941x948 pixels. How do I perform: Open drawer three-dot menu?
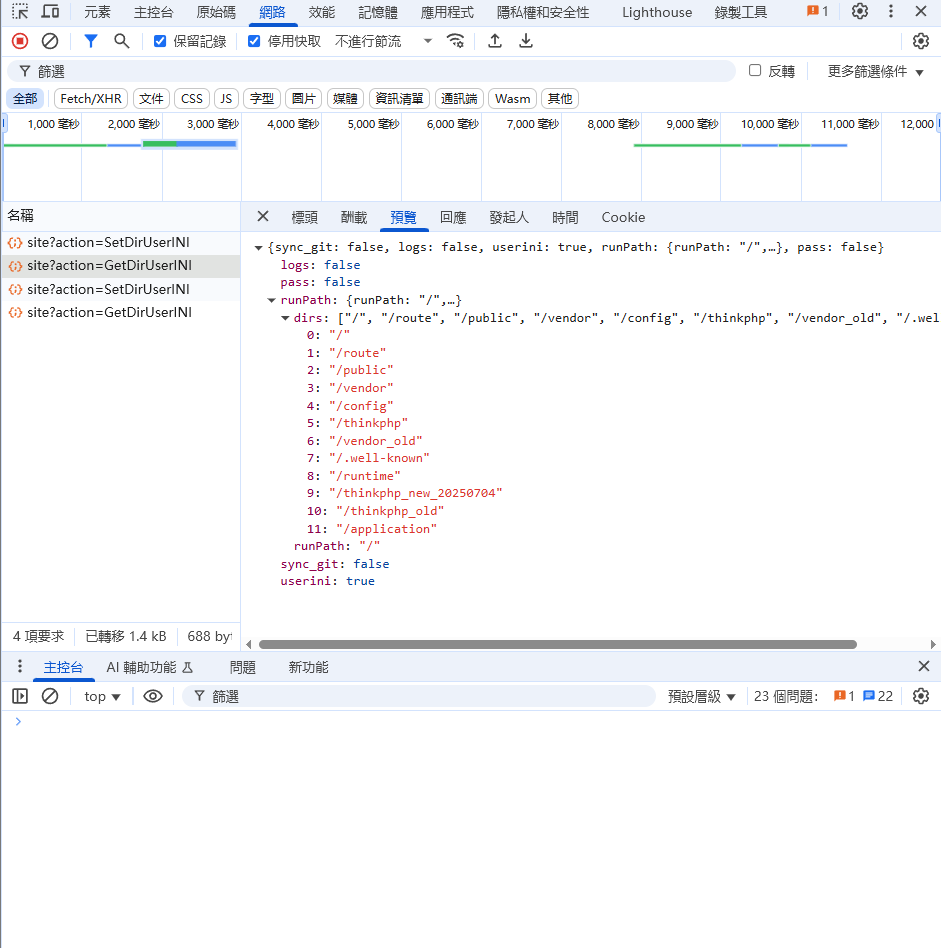pyautogui.click(x=20, y=666)
